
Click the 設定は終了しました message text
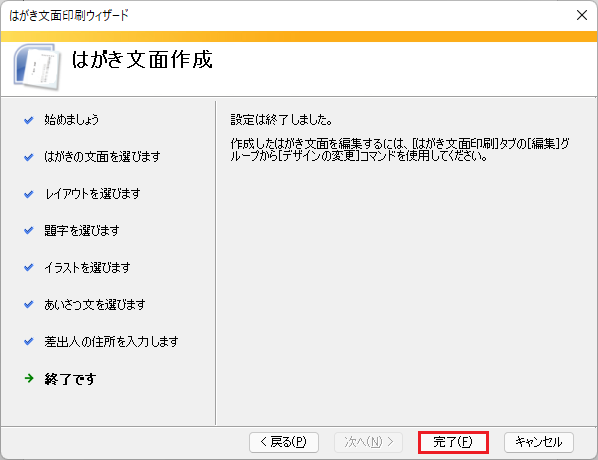[281, 120]
